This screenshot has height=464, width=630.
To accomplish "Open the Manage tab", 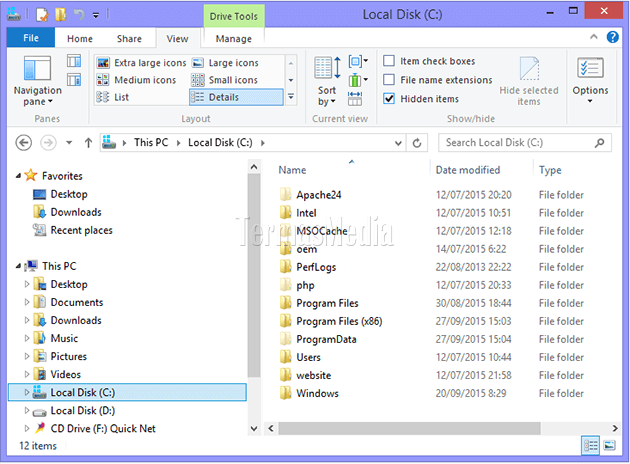I will pos(233,39).
